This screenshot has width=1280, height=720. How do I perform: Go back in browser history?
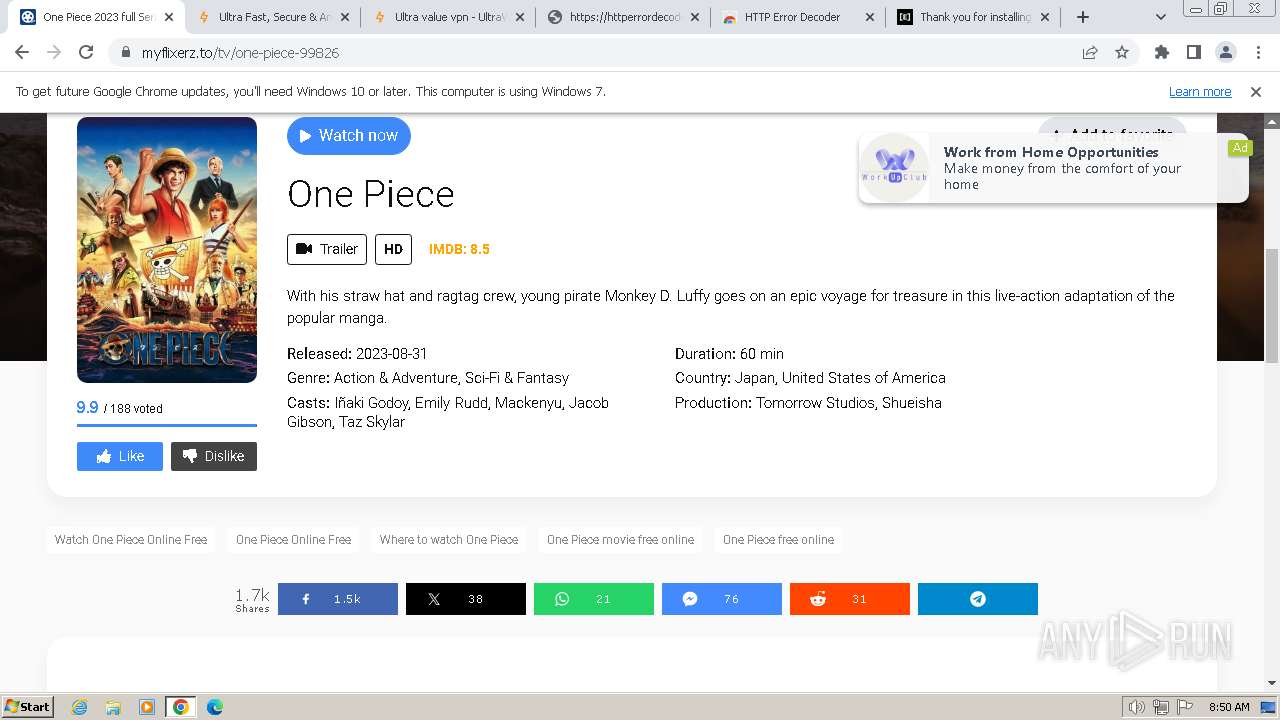(22, 52)
